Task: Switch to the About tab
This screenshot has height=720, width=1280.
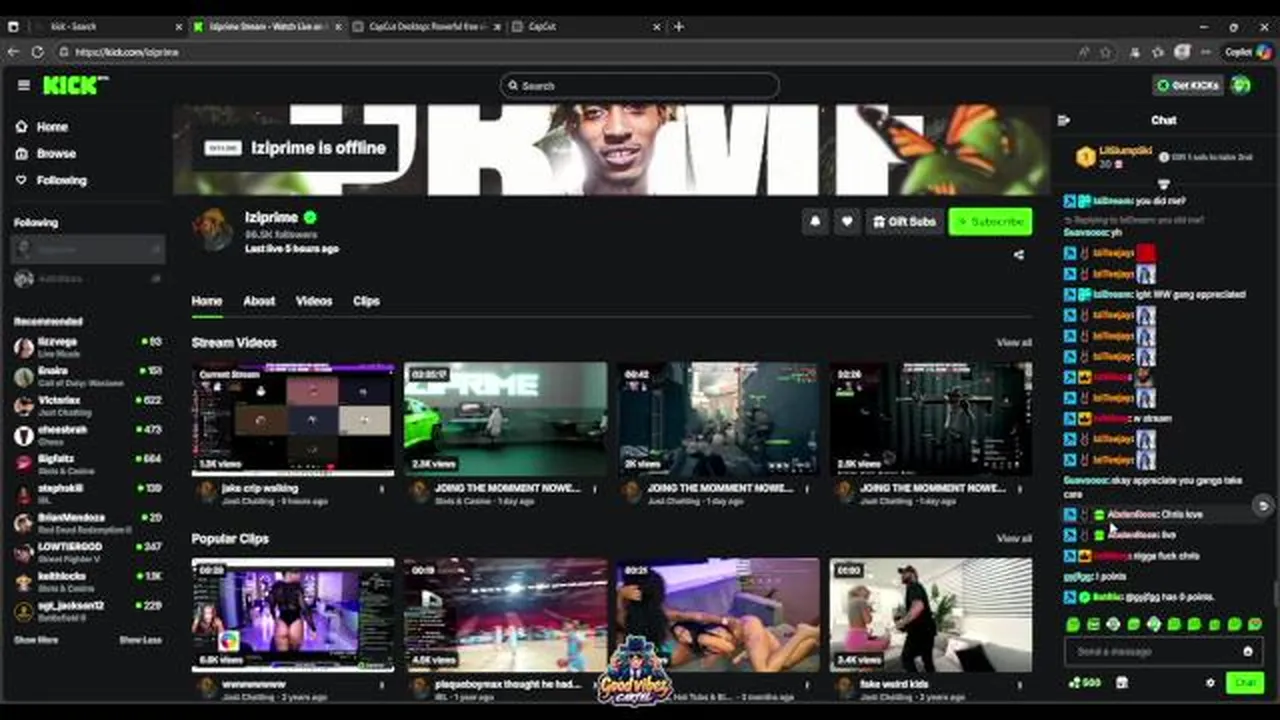Action: 259,301
